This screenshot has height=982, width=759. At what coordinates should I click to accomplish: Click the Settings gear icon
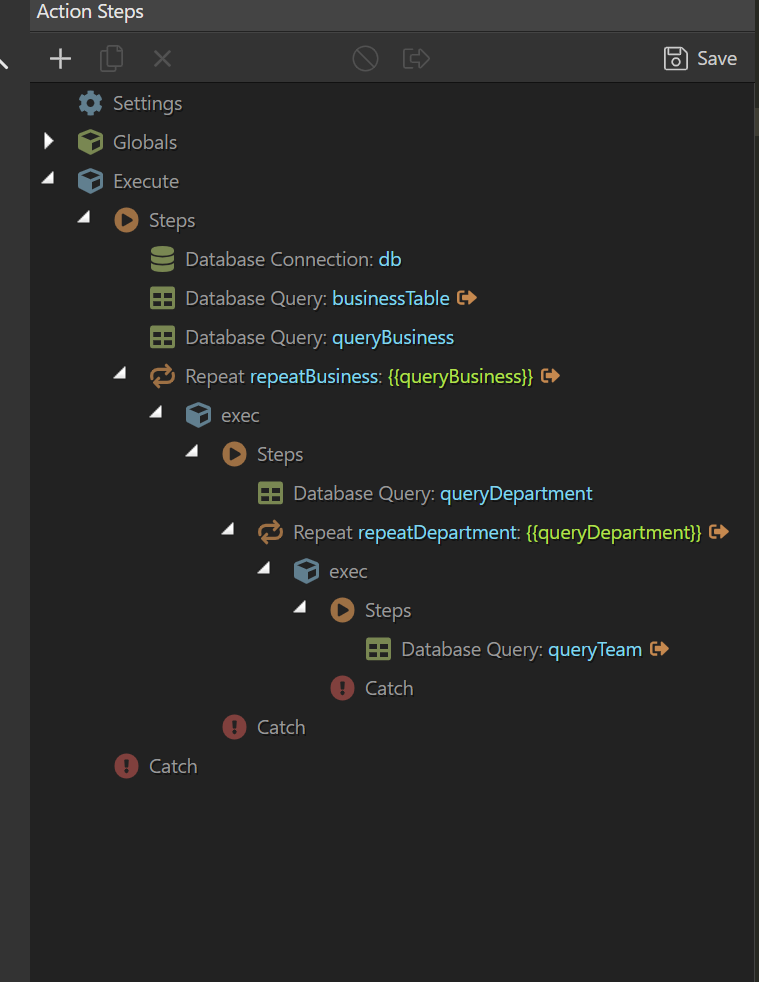tap(90, 103)
